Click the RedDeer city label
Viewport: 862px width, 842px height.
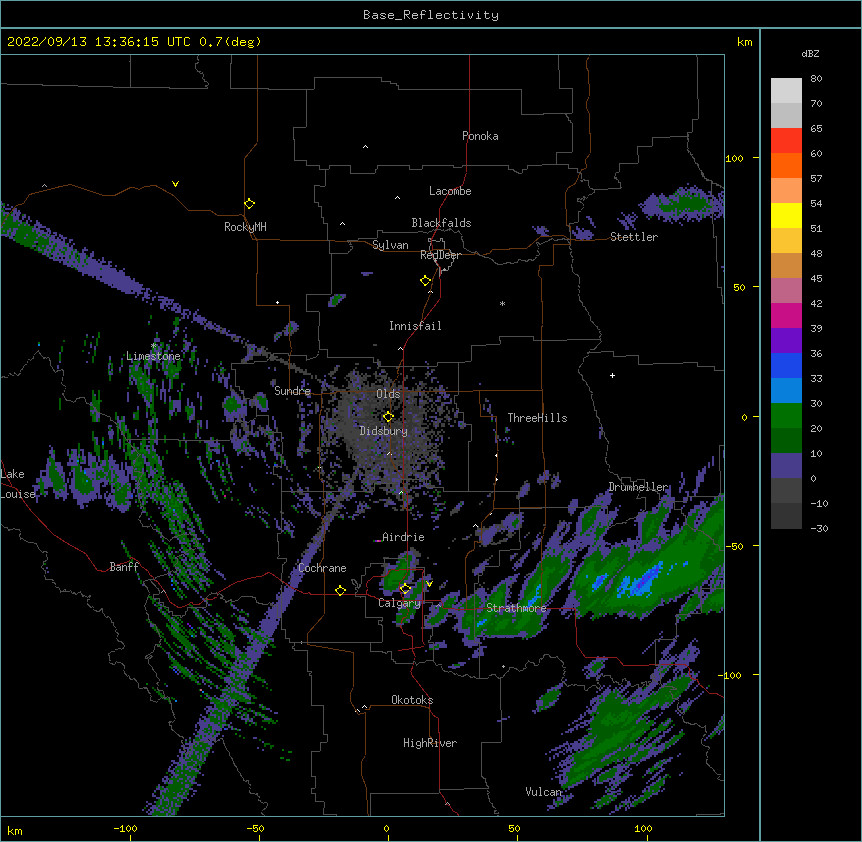[440, 255]
